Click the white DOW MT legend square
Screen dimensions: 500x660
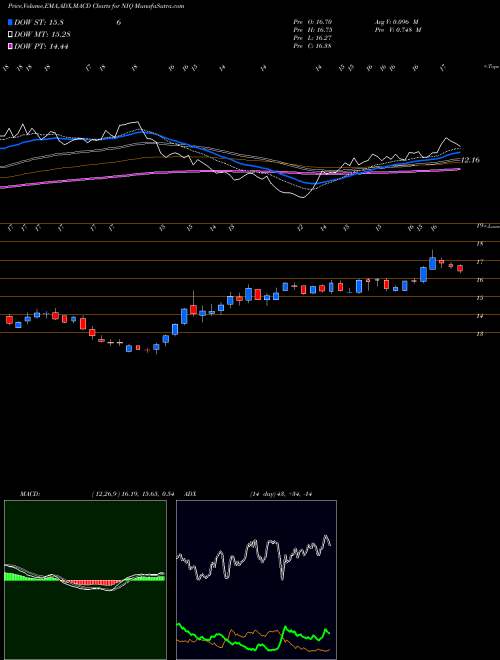(x=11, y=35)
